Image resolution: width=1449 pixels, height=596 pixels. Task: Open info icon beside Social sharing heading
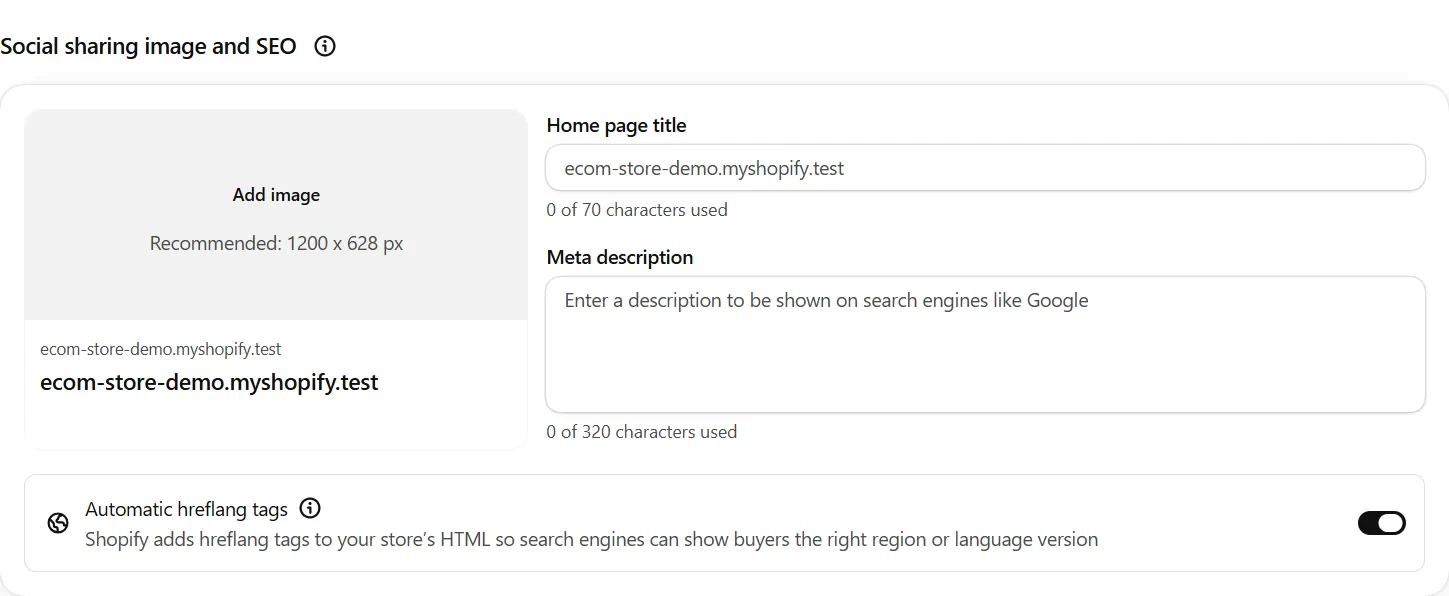click(x=325, y=46)
